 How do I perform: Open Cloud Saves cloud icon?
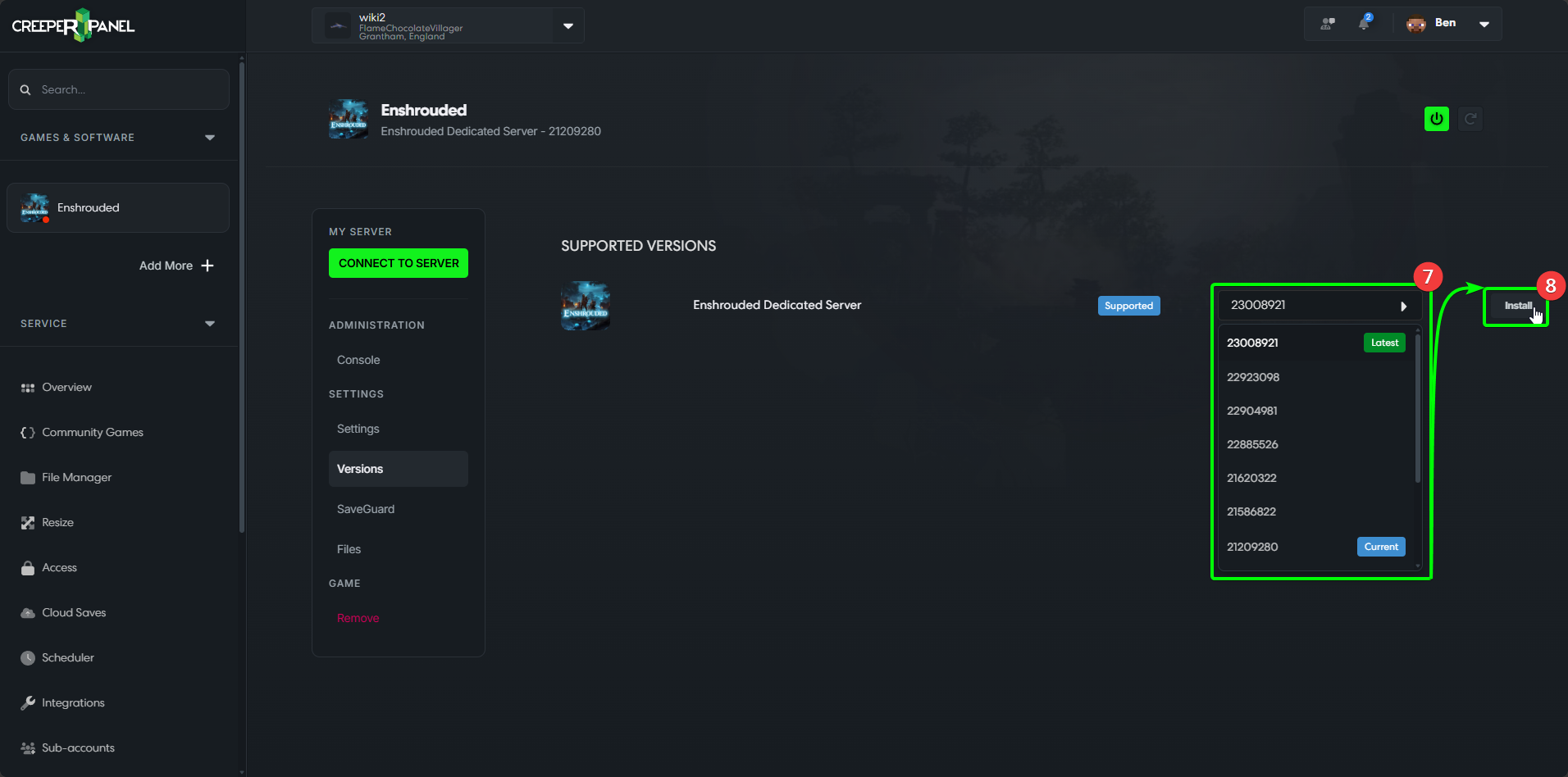tap(28, 612)
